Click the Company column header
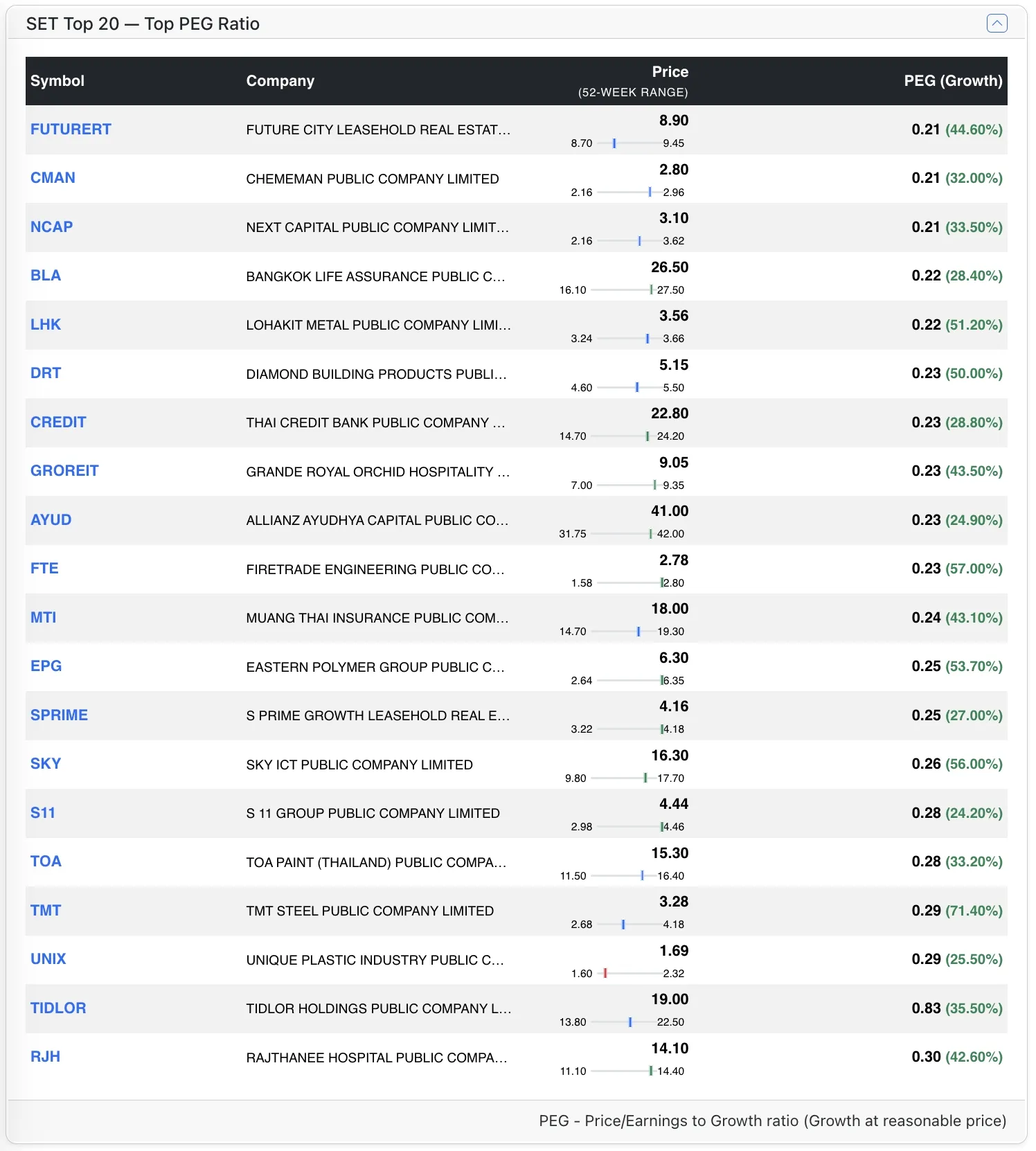The width and height of the screenshot is (1036, 1151). [280, 81]
